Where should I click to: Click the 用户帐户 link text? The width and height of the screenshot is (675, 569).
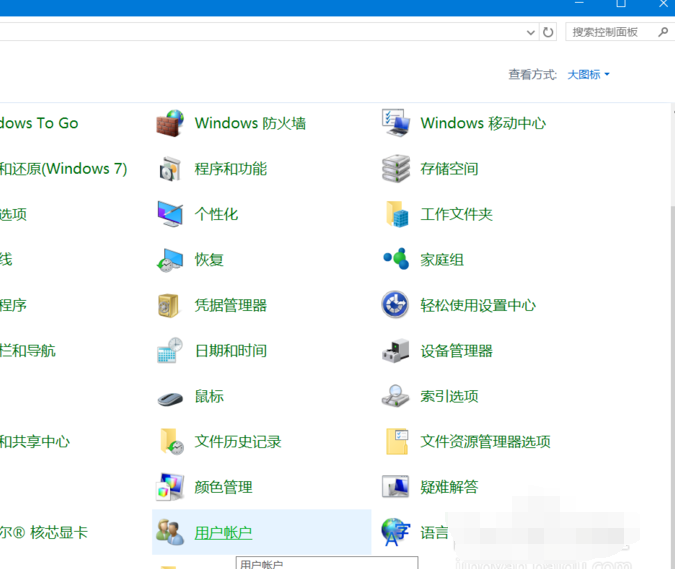[223, 533]
